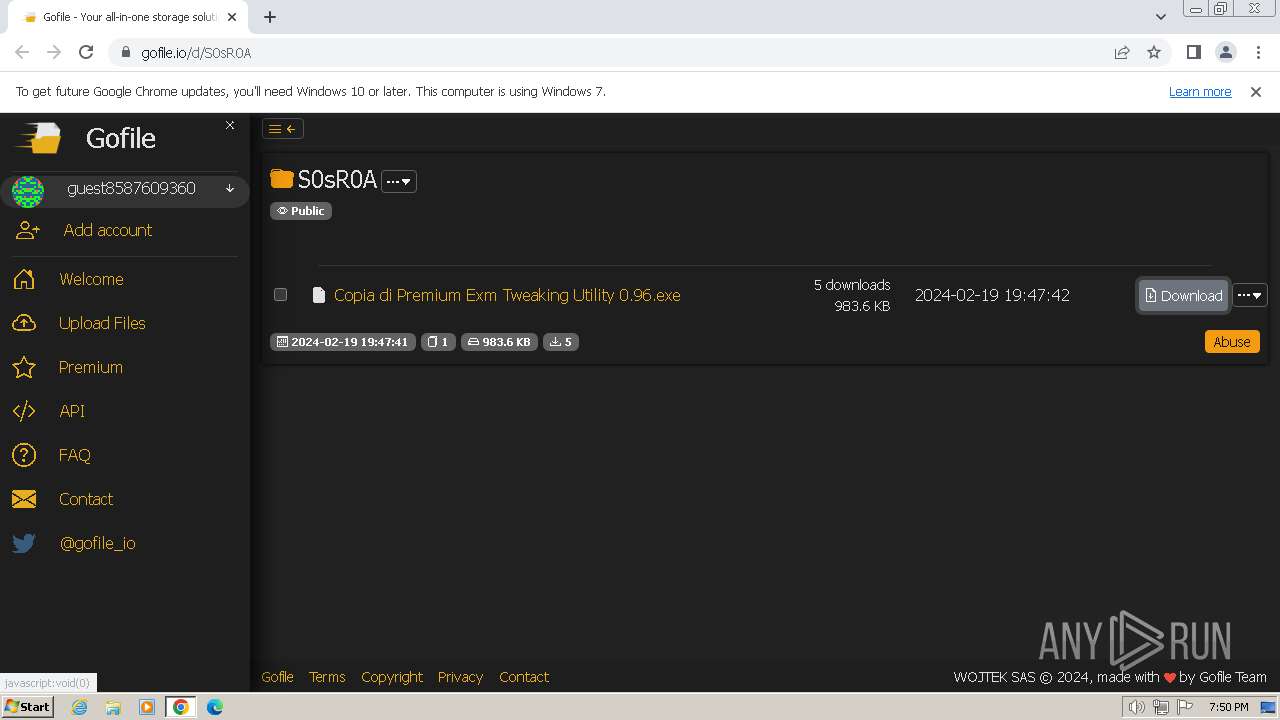Toggle the sidebar with hamburger arrow button
This screenshot has width=1280, height=720.
(282, 129)
